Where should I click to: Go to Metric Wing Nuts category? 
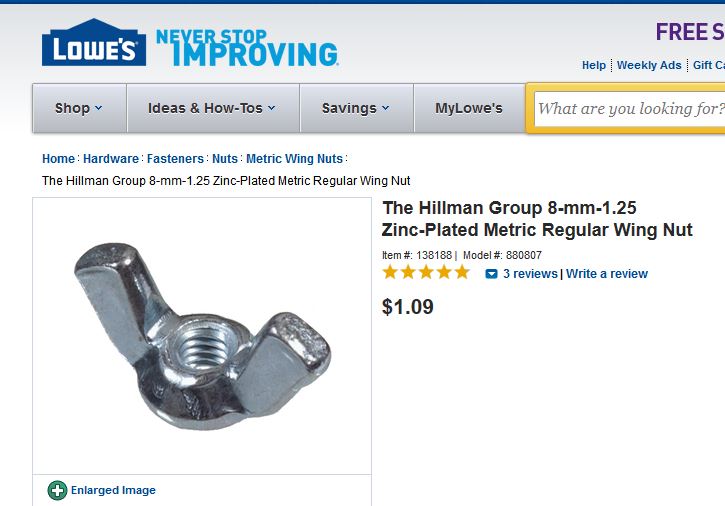[294, 159]
